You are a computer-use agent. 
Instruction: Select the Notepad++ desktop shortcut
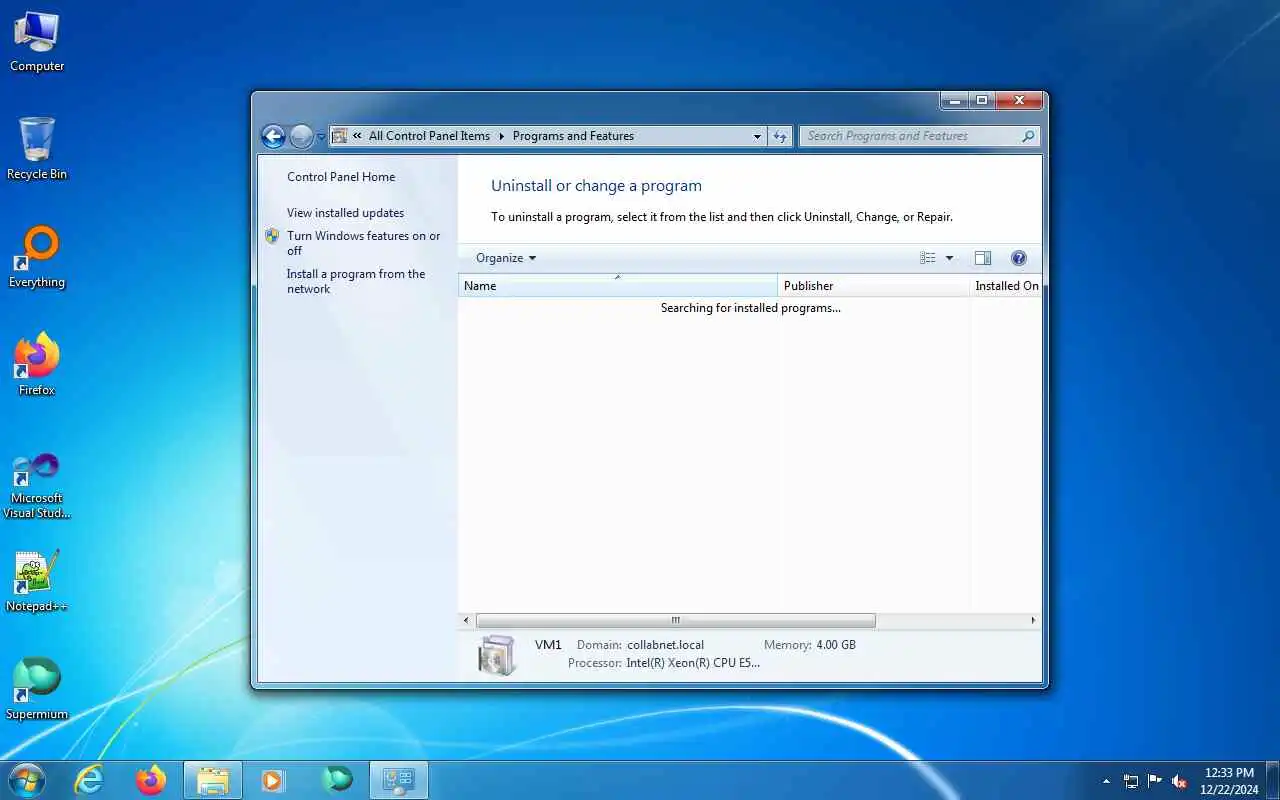pos(37,581)
